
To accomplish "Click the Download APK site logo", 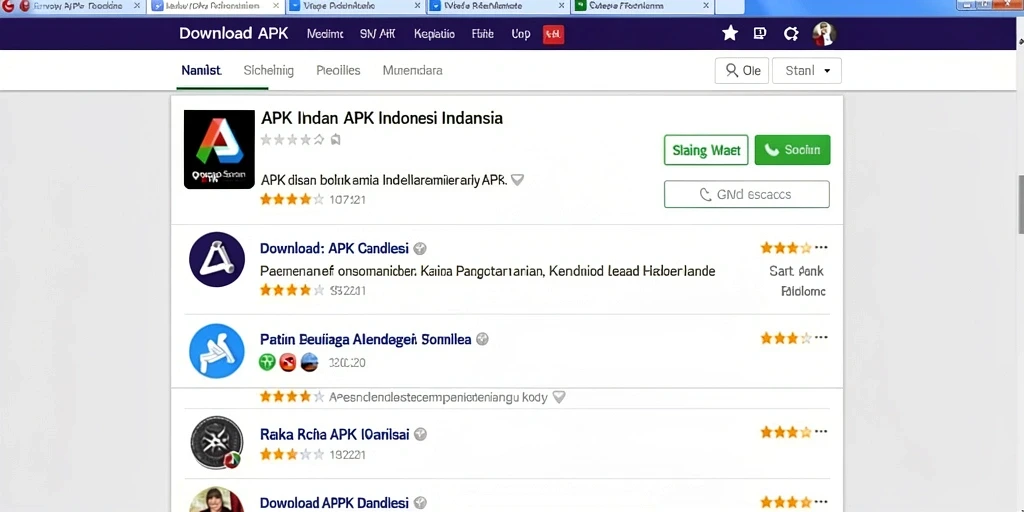I will 234,34.
